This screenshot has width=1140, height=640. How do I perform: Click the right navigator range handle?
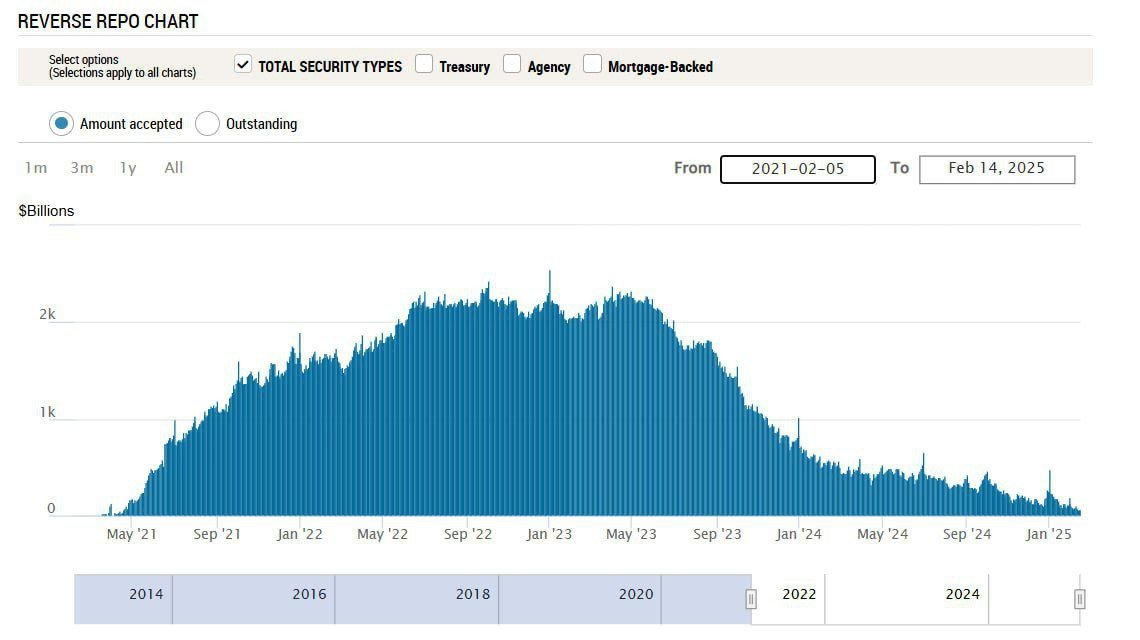(x=1079, y=599)
